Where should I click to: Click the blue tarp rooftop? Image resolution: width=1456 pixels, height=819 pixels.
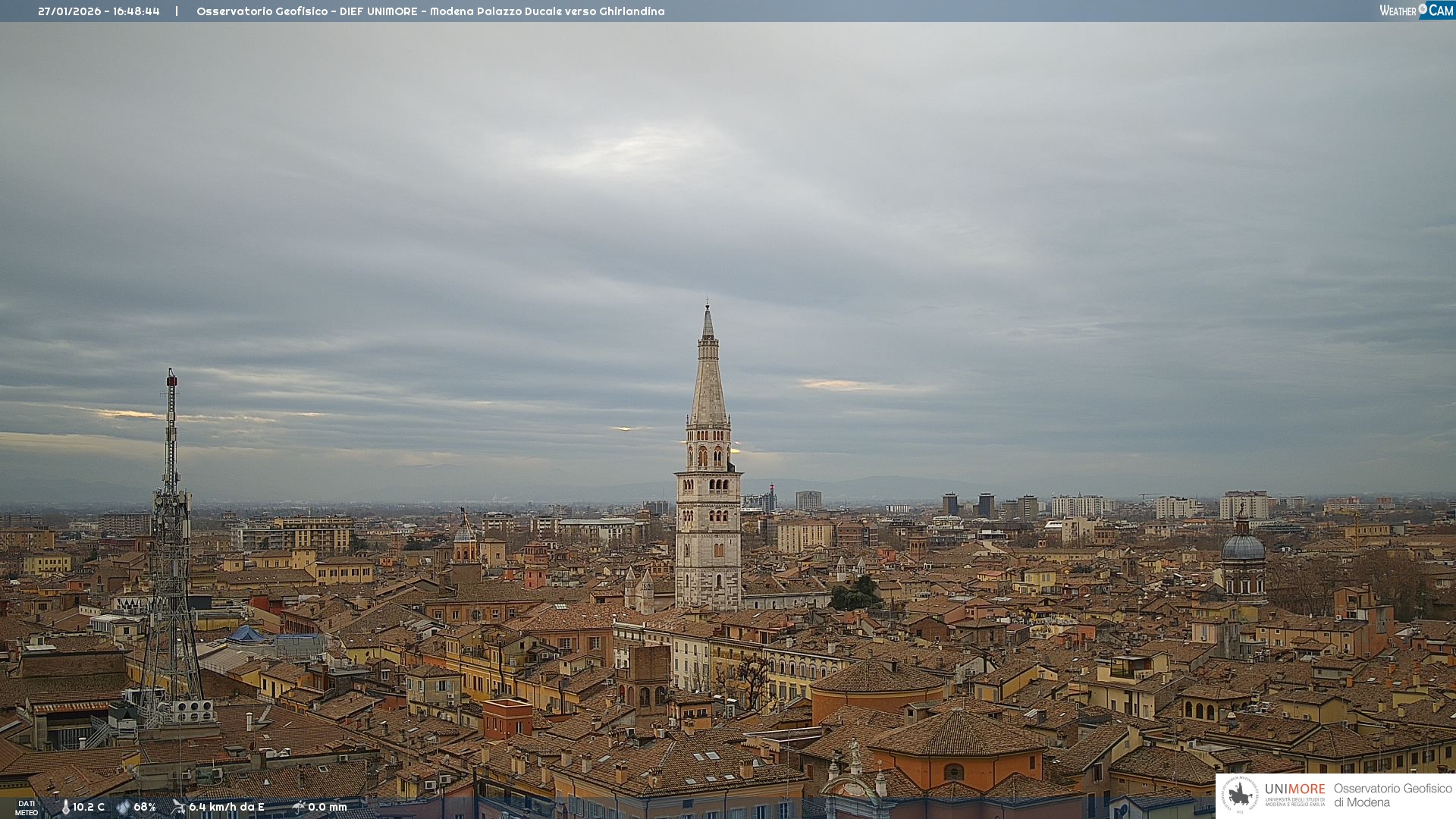pos(246,634)
